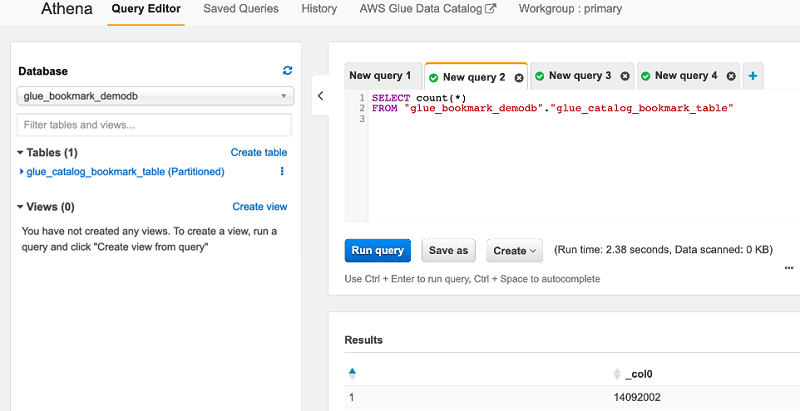Collapse the left sidebar panel arrow
This screenshot has height=411, width=800.
tap(320, 96)
